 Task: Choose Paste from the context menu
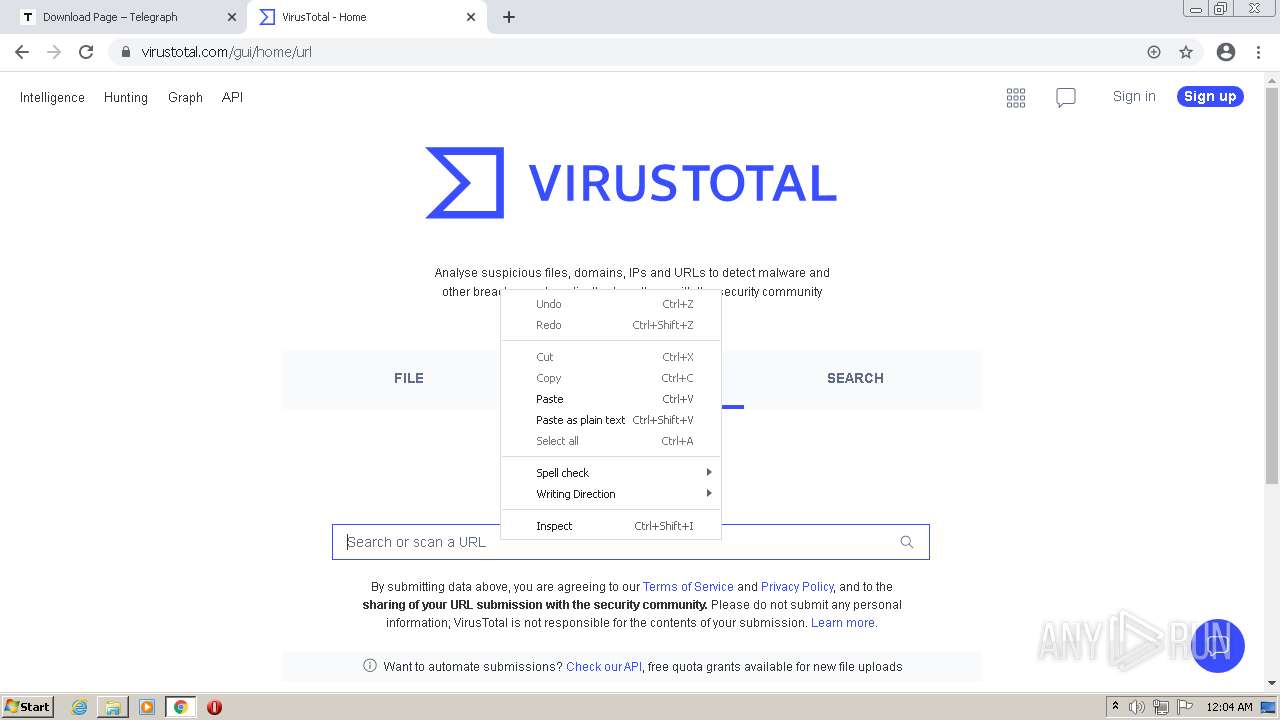[x=611, y=399]
